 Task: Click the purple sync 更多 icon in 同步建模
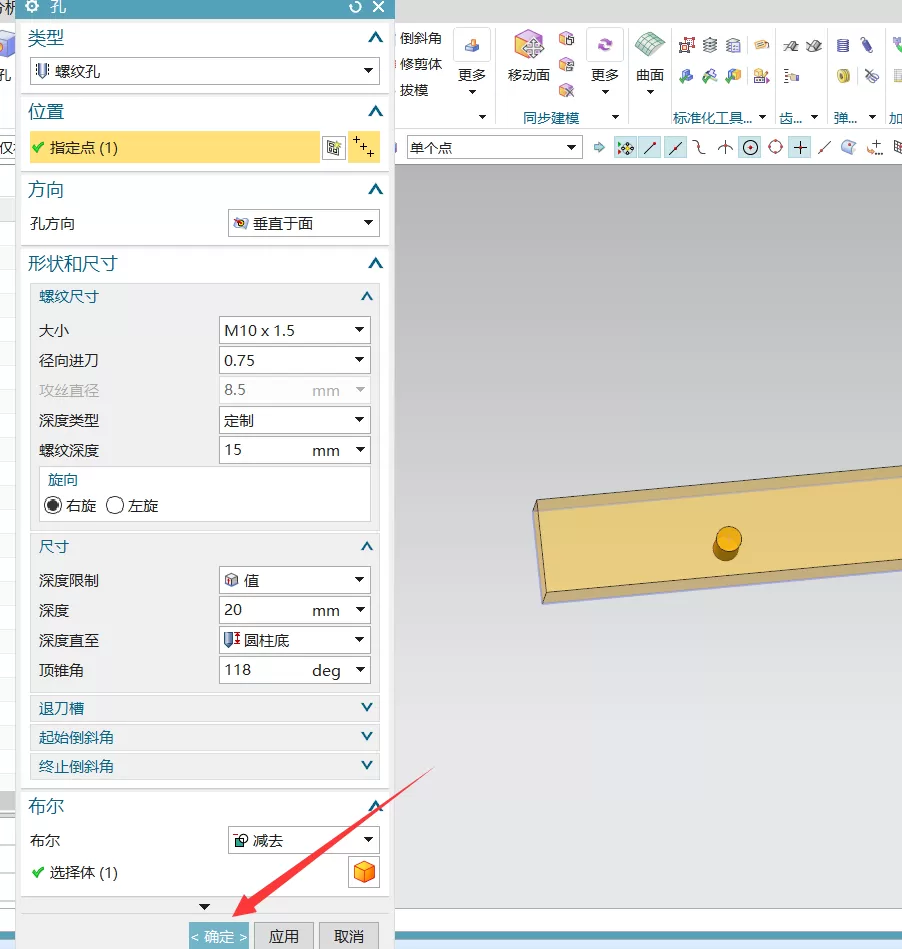click(x=605, y=45)
